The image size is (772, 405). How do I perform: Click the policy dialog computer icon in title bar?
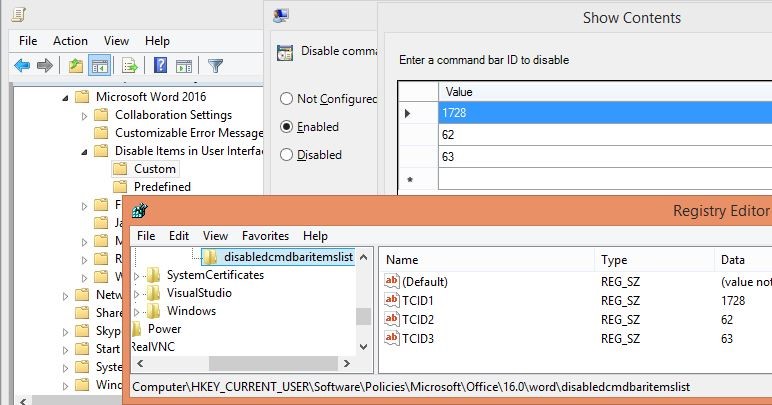pyautogui.click(x=281, y=16)
